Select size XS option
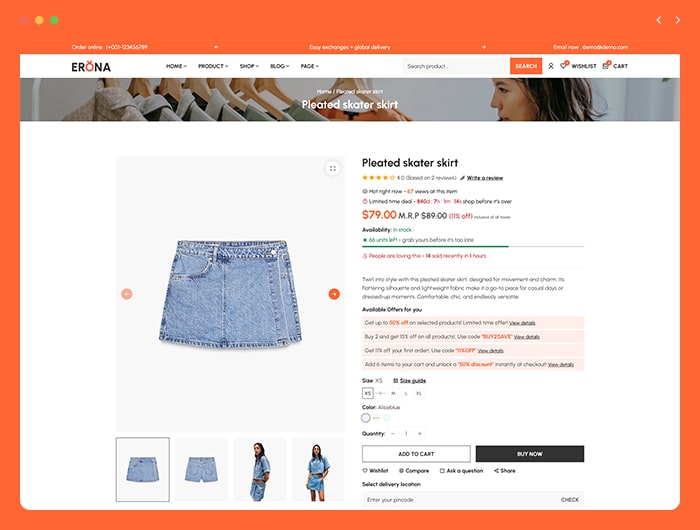 (367, 393)
